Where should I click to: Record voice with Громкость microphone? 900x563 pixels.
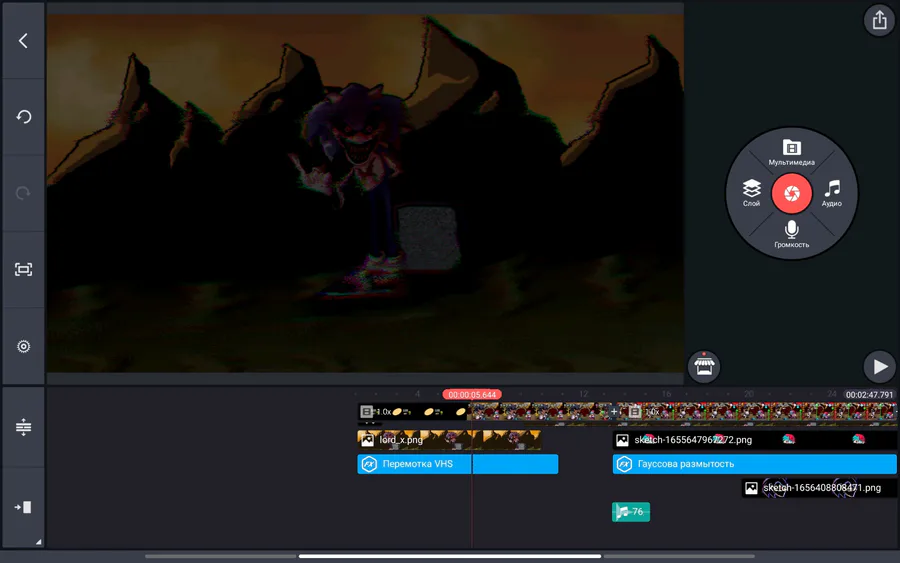tap(792, 234)
